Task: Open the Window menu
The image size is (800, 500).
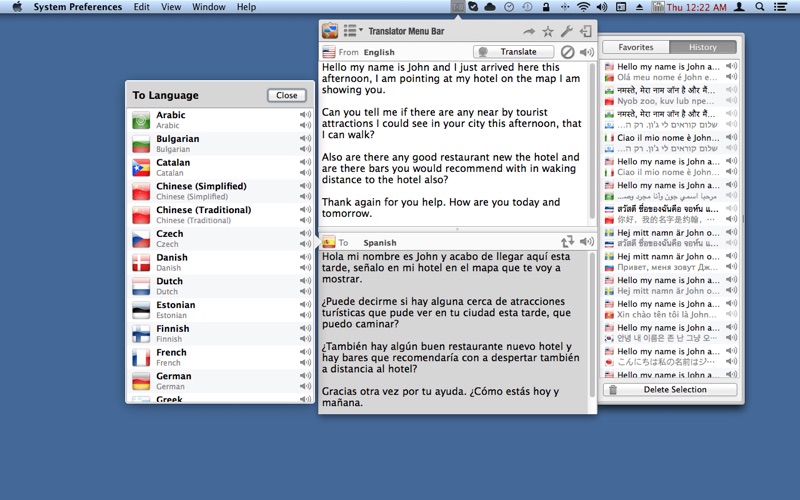Action: (209, 7)
